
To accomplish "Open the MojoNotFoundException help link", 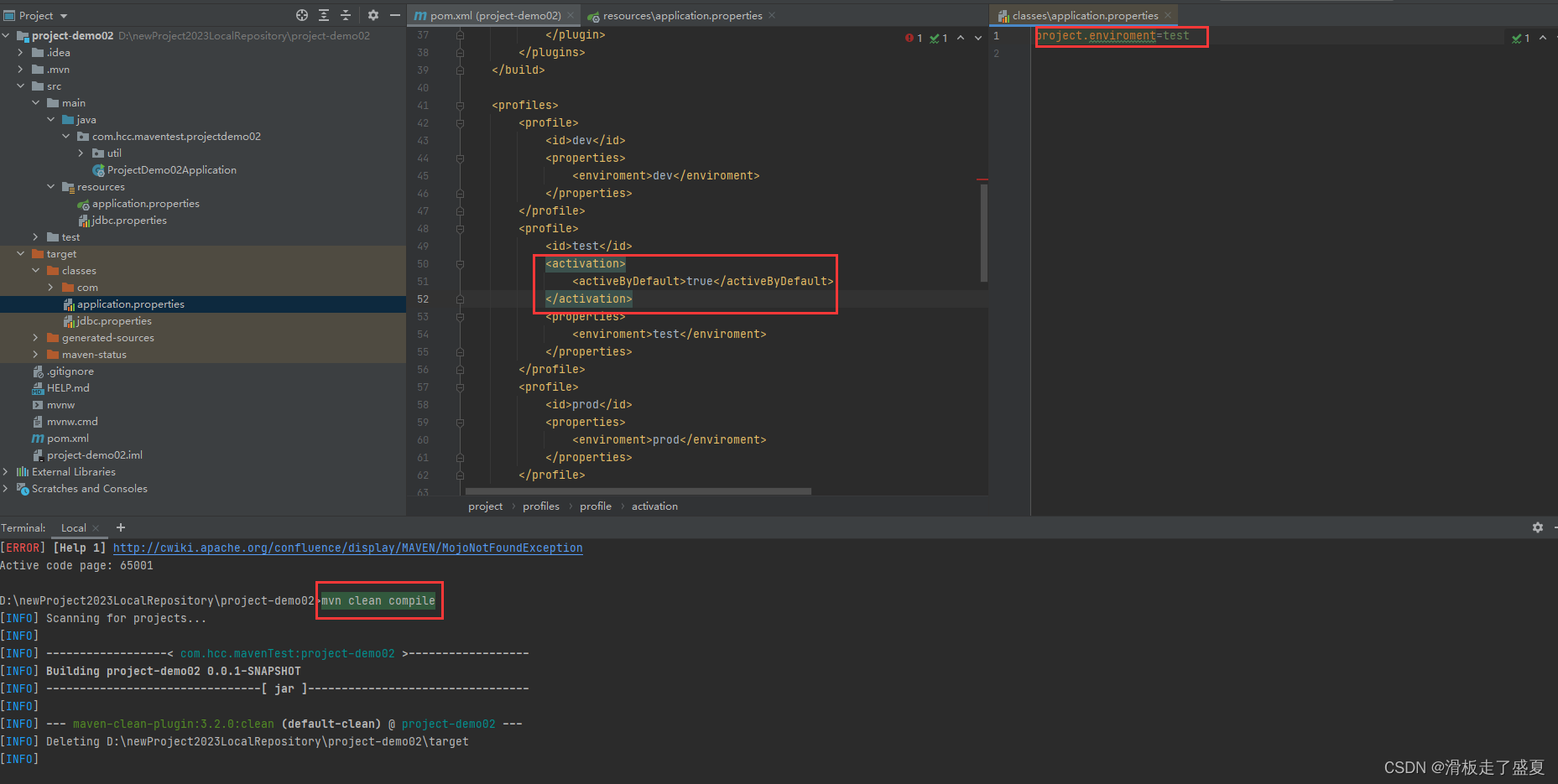I will point(347,548).
